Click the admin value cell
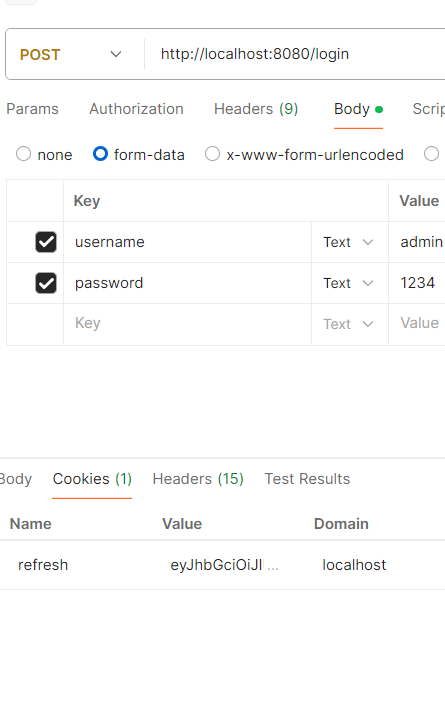445x707 pixels. (x=417, y=242)
